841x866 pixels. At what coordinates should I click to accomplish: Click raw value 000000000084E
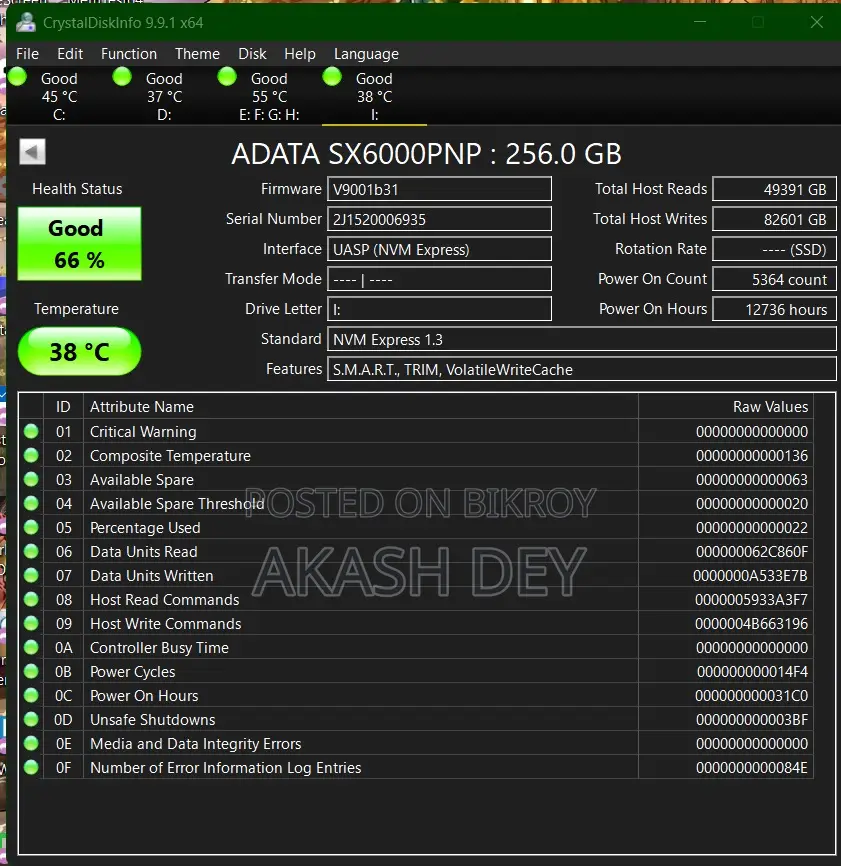[x=752, y=768]
